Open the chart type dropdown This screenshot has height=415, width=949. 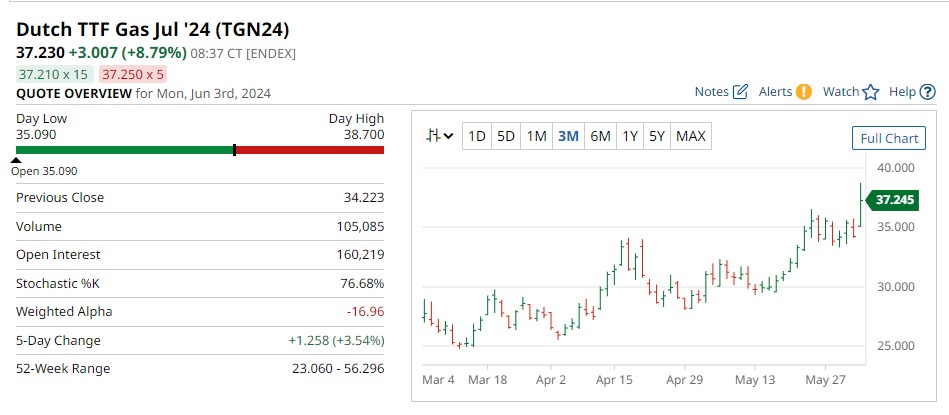(x=439, y=136)
